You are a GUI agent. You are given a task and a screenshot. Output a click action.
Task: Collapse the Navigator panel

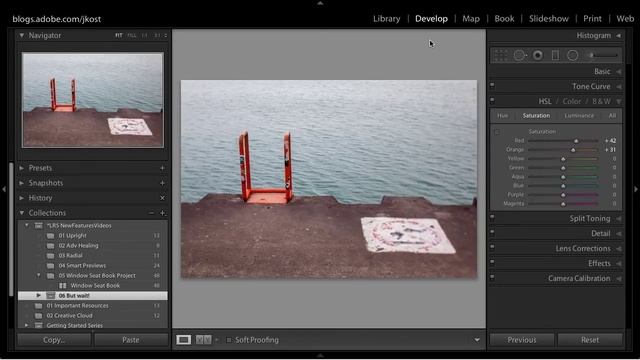pyautogui.click(x=22, y=36)
